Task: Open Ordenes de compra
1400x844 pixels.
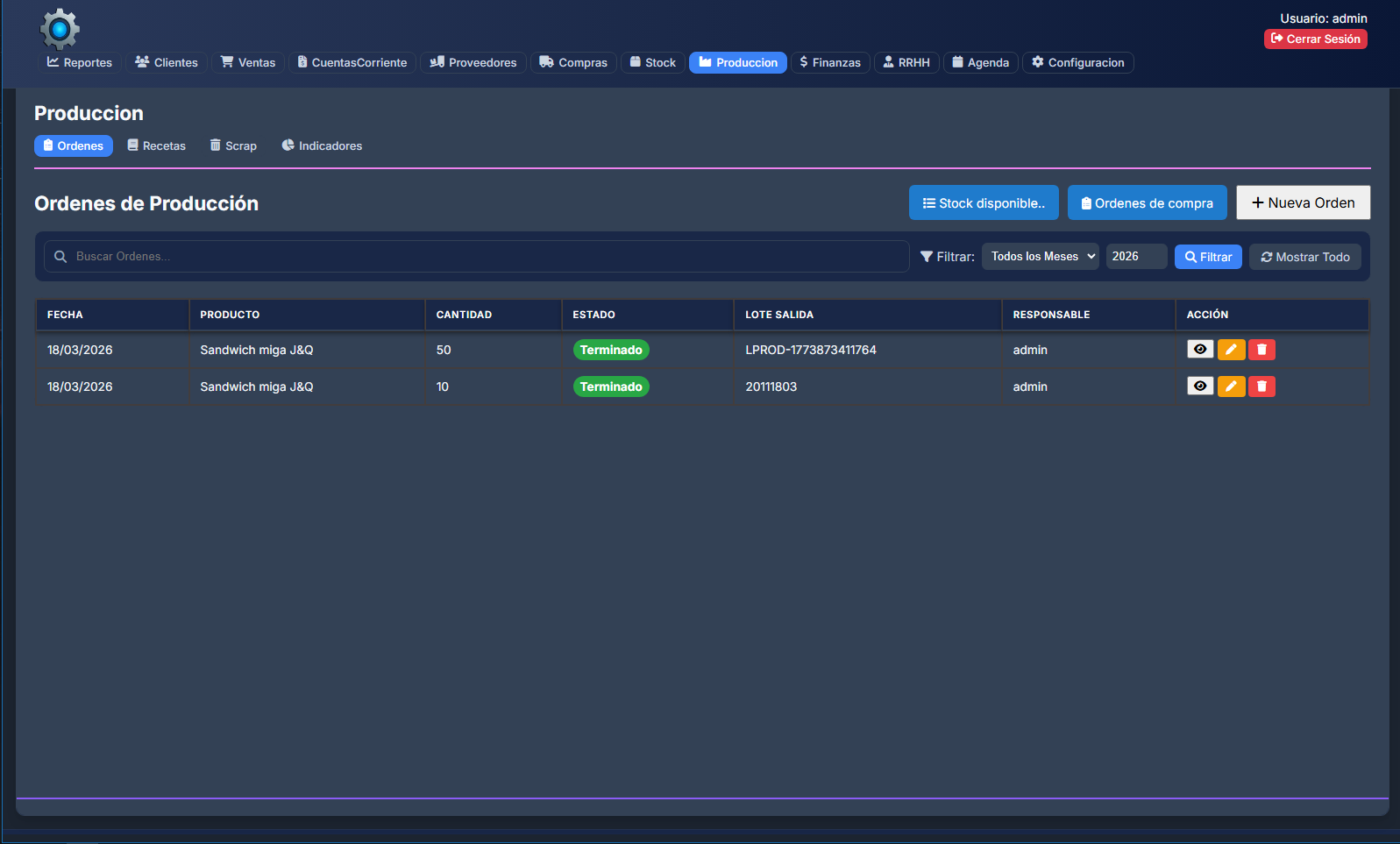Action: [x=1148, y=202]
